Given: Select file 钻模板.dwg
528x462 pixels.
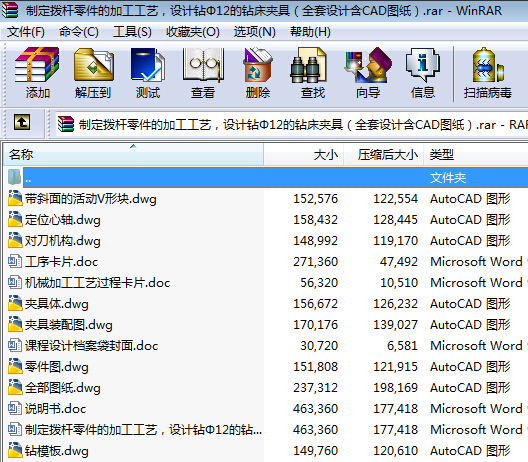Looking at the screenshot, I should click(57, 451).
